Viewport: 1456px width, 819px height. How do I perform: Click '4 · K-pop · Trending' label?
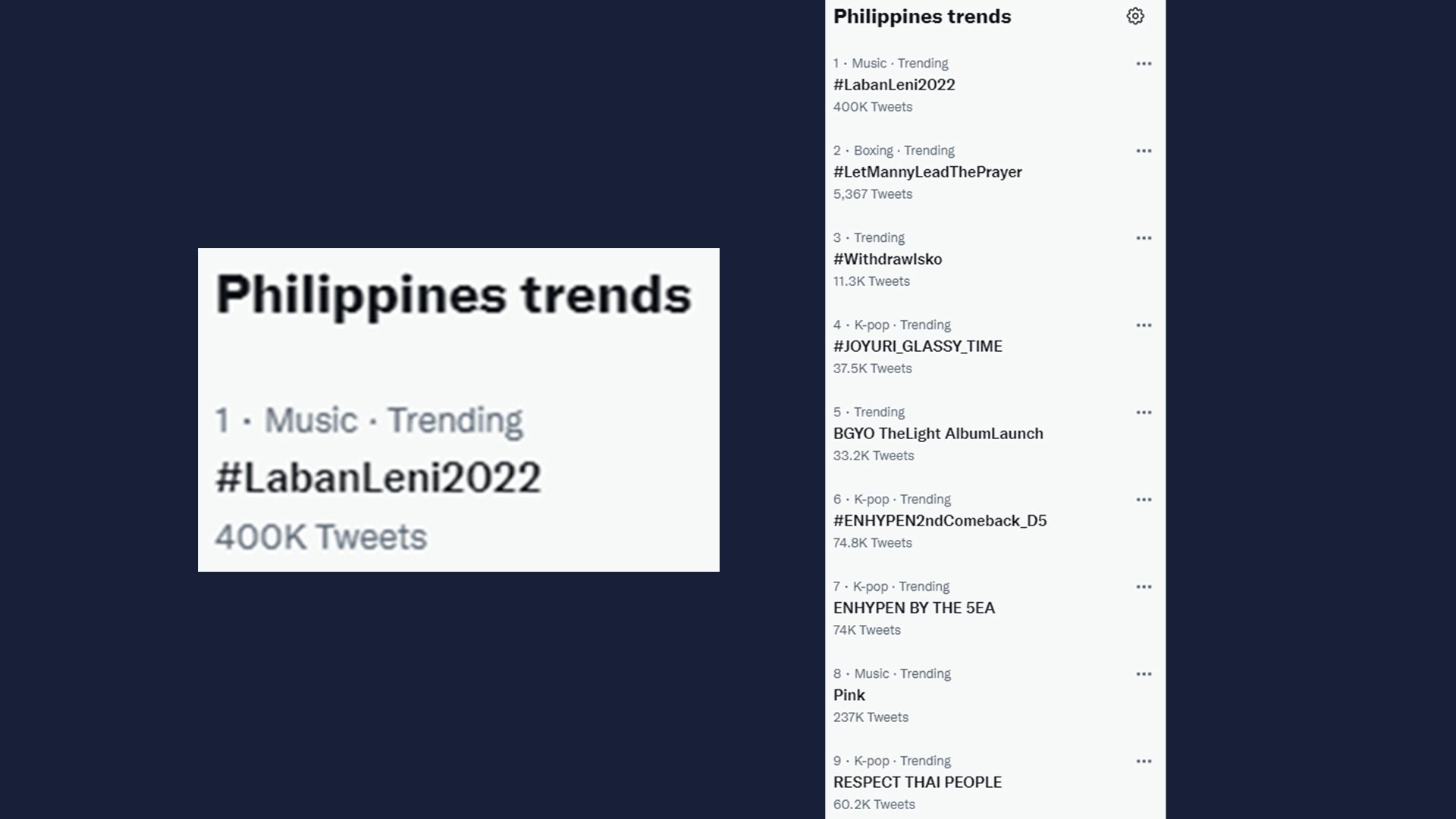[892, 325]
